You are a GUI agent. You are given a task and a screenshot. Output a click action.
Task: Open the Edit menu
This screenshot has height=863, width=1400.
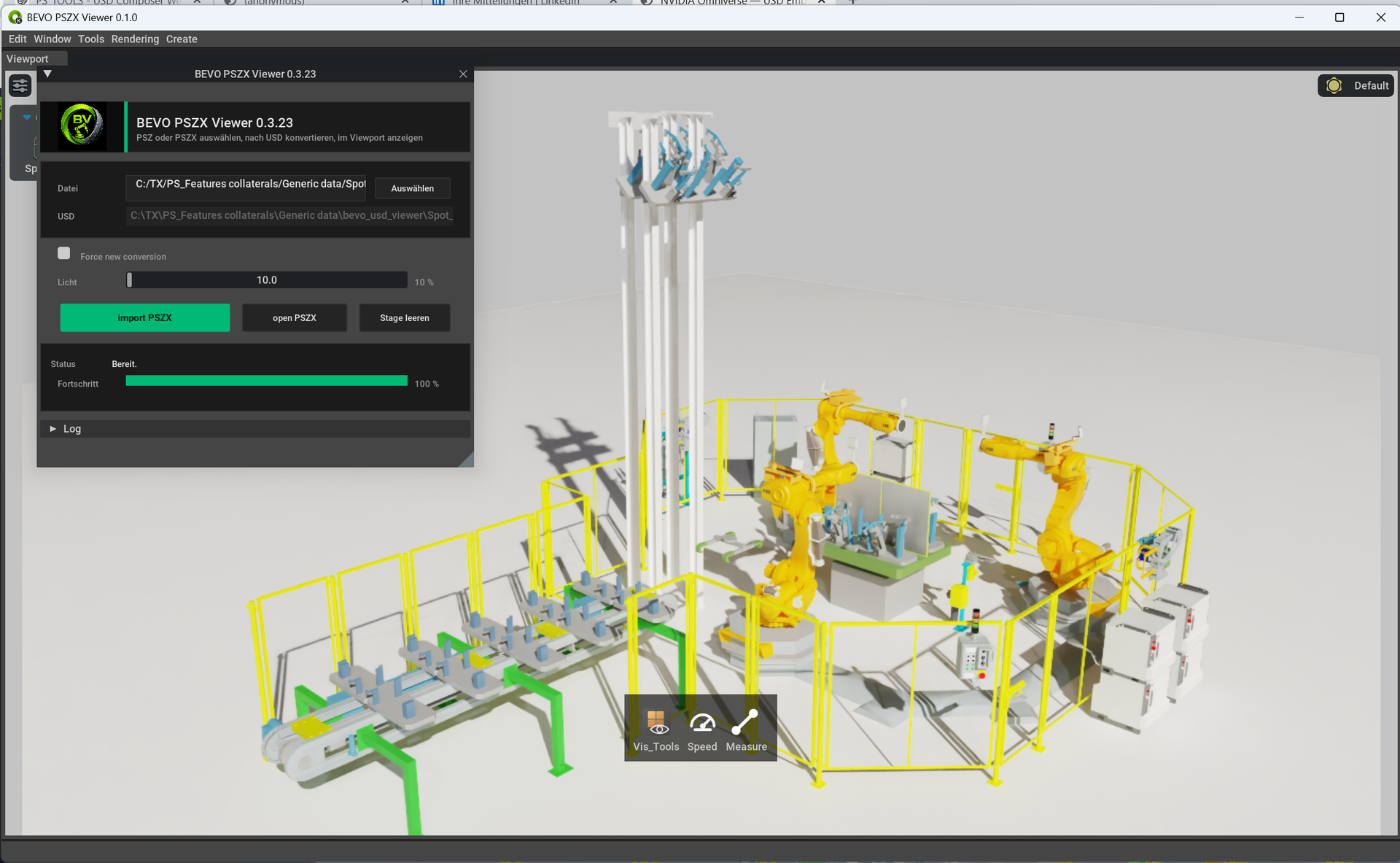17,39
